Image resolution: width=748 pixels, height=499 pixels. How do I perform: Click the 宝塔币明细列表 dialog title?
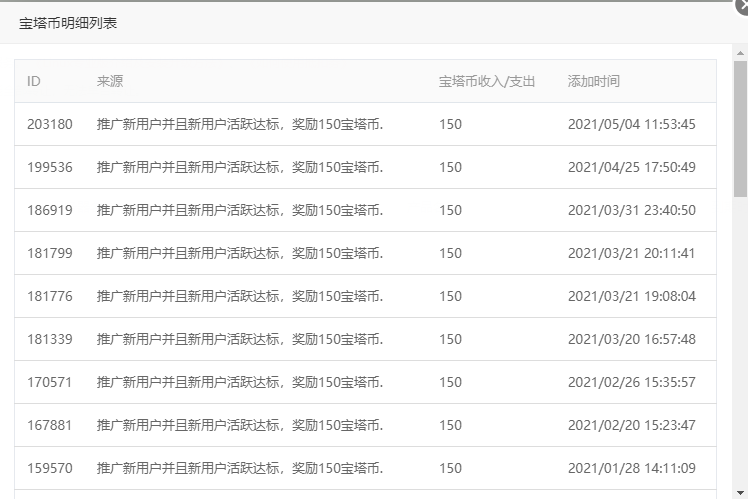click(x=68, y=23)
